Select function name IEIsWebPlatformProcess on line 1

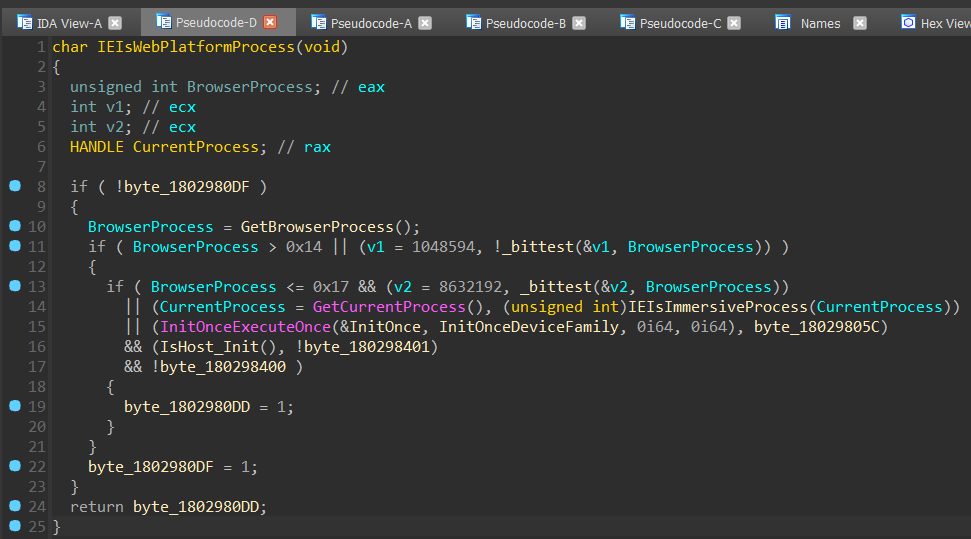[196, 47]
